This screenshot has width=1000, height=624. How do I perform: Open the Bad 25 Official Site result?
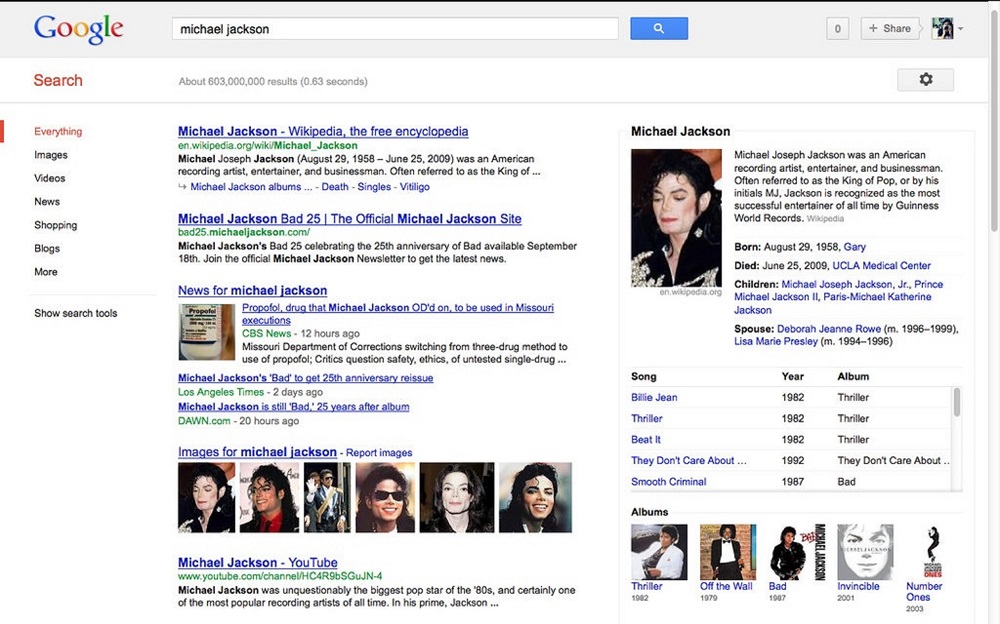click(x=349, y=219)
